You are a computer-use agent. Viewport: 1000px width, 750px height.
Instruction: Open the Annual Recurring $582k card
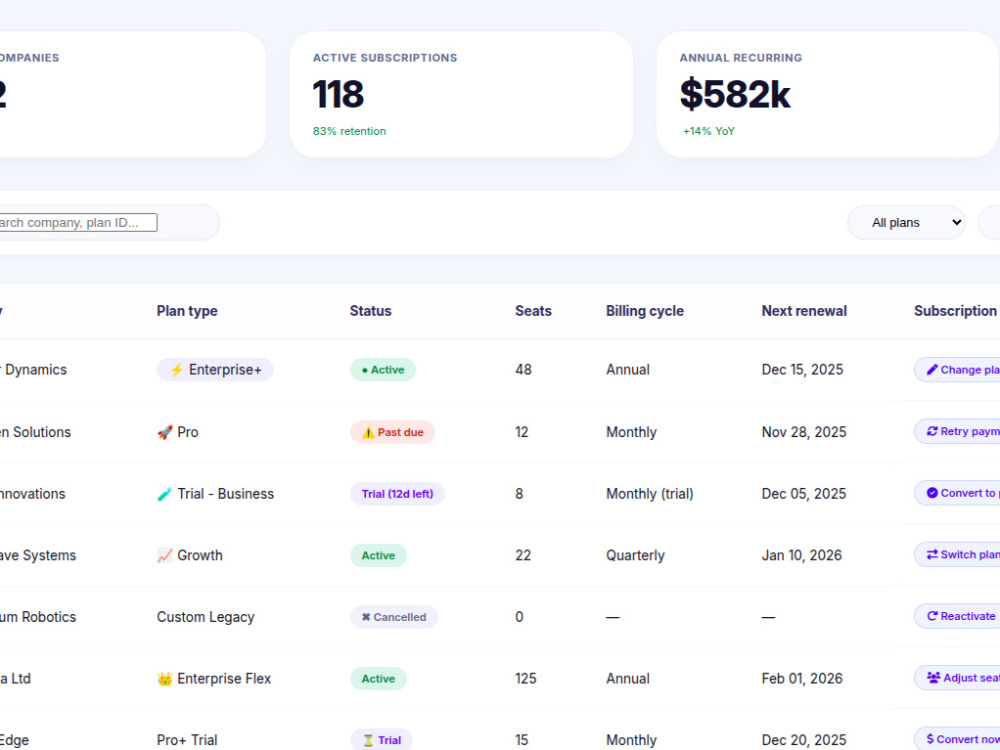pyautogui.click(x=828, y=94)
